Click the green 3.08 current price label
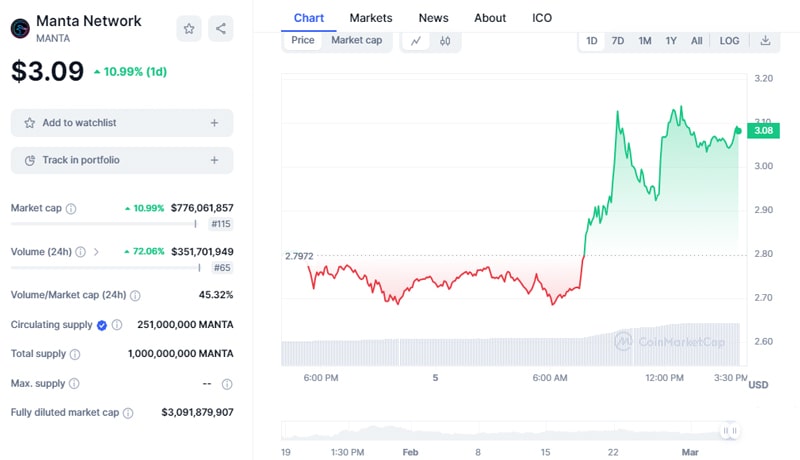 [x=763, y=131]
